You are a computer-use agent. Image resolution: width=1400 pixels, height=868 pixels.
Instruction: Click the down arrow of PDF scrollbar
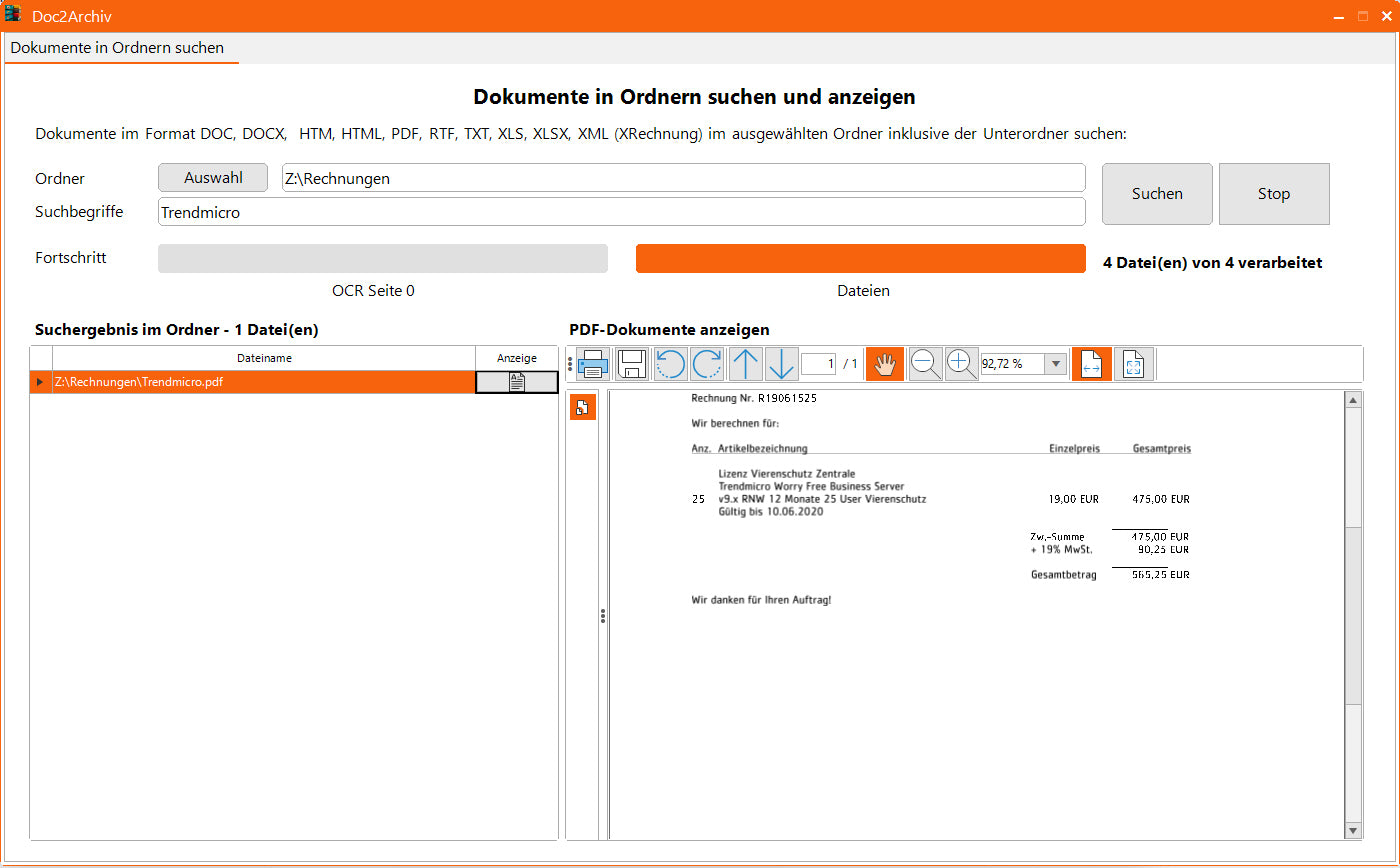coord(1353,830)
